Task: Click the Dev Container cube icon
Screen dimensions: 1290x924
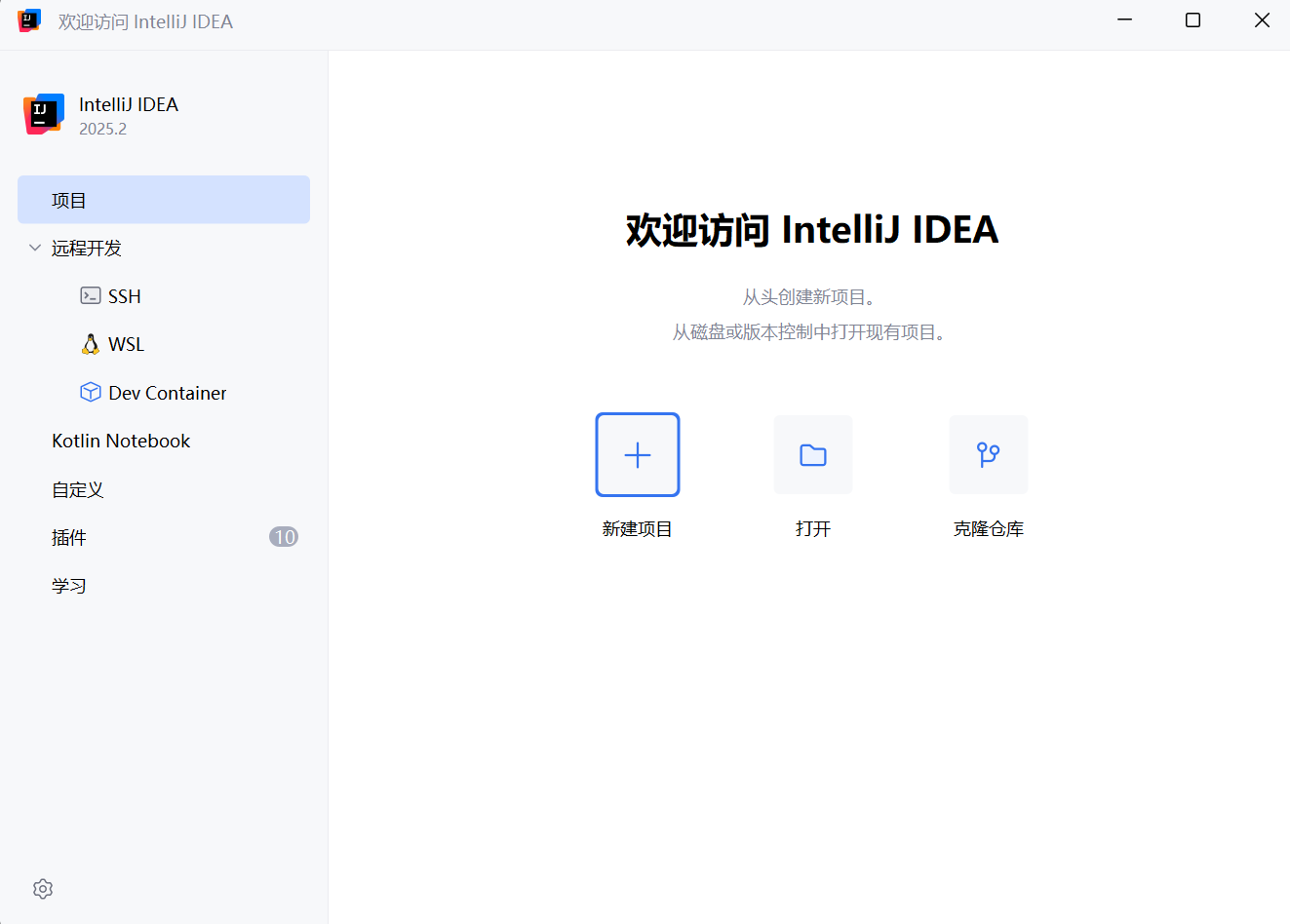Action: (91, 392)
